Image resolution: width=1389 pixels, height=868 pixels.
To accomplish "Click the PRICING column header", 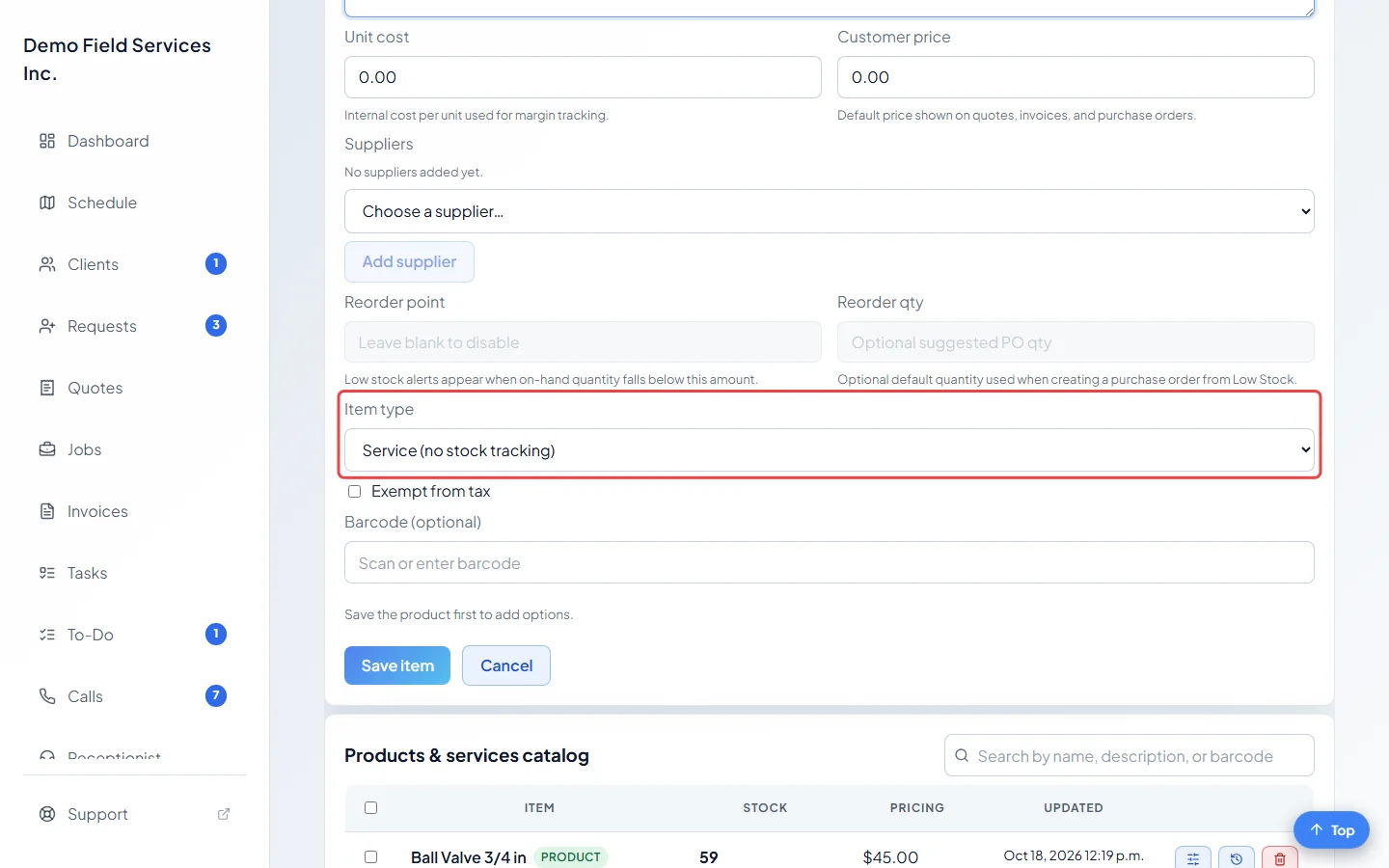I will pyautogui.click(x=917, y=808).
